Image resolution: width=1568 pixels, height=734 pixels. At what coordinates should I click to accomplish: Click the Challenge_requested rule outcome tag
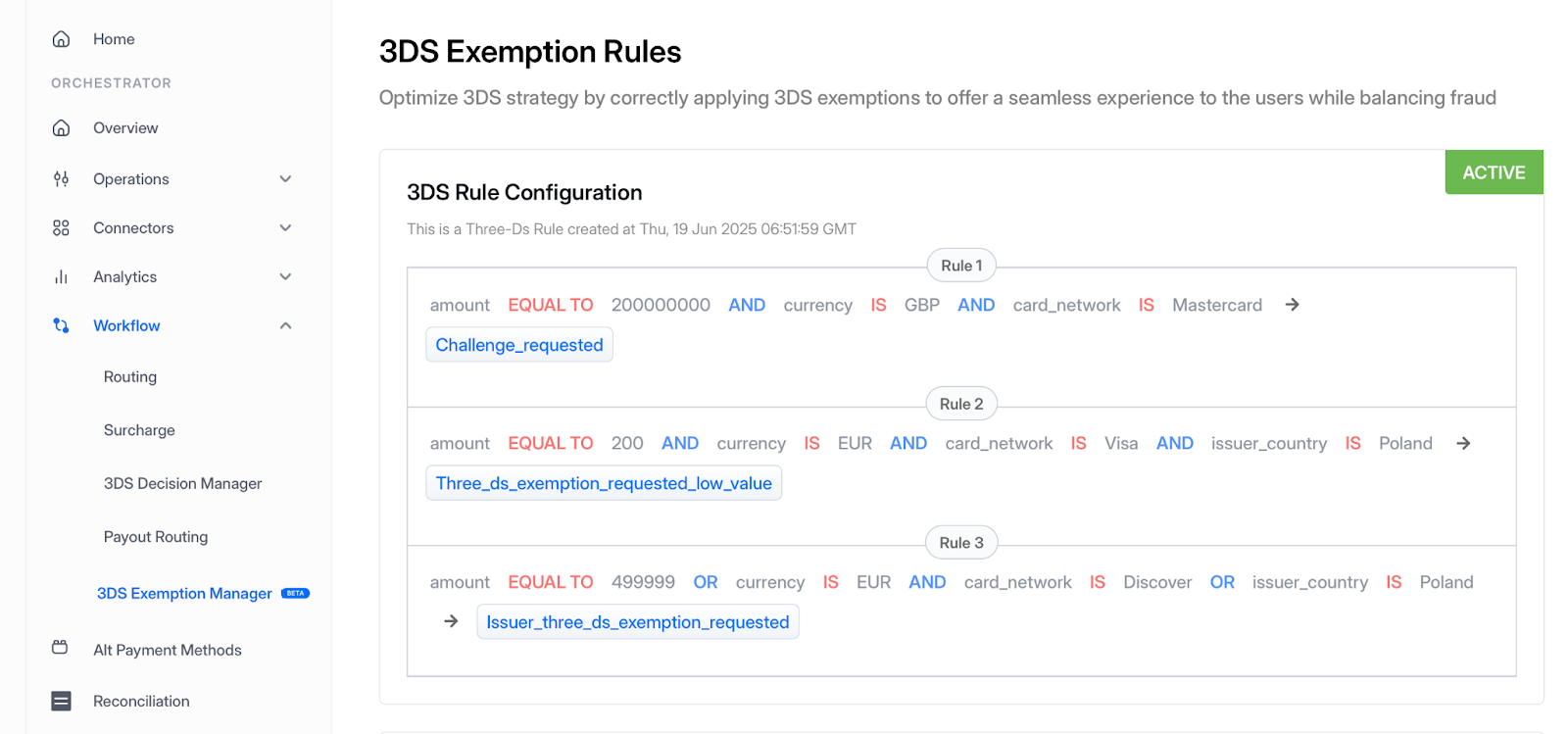519,345
